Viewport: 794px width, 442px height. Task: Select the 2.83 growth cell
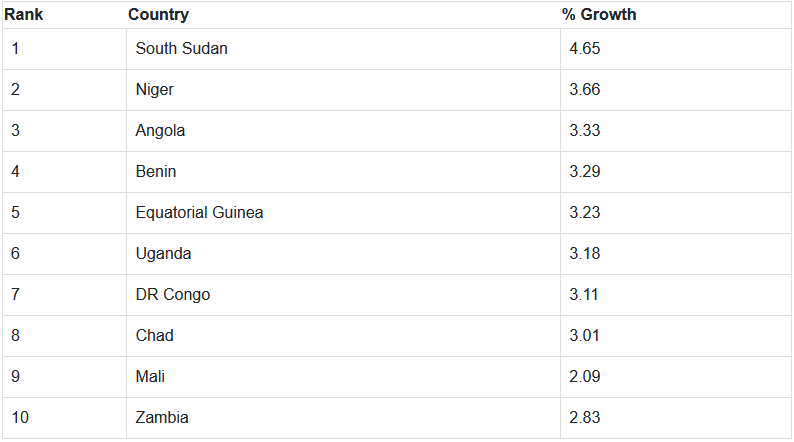[x=584, y=418]
